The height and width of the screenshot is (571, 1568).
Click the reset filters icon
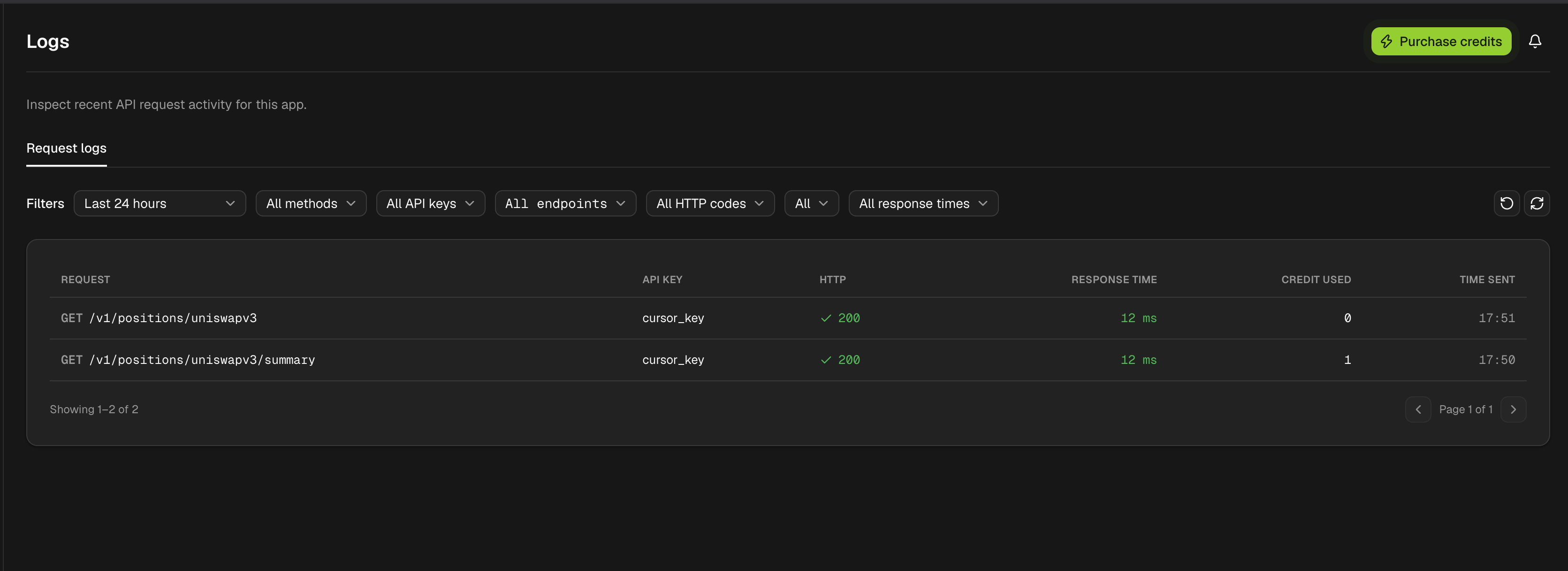(1507, 203)
